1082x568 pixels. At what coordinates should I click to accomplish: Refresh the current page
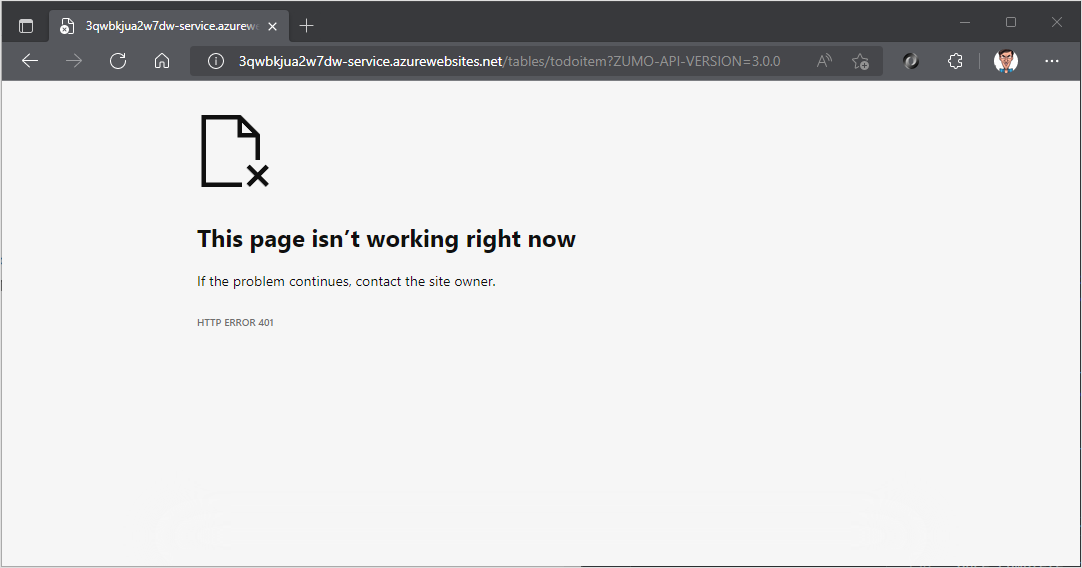(118, 61)
